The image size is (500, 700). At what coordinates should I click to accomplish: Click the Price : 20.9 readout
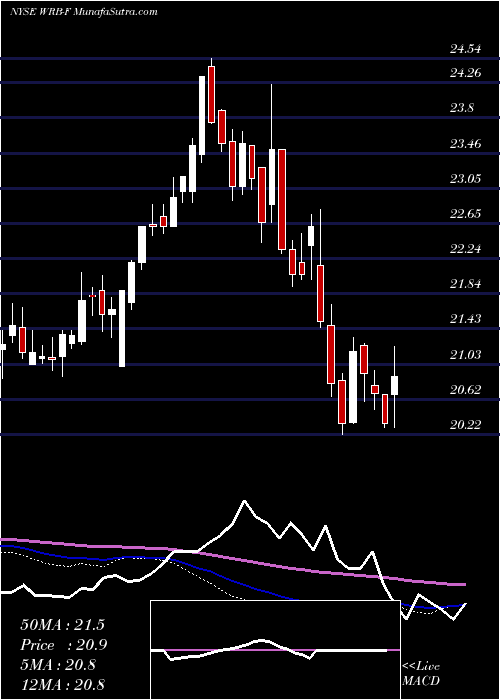click(64, 645)
